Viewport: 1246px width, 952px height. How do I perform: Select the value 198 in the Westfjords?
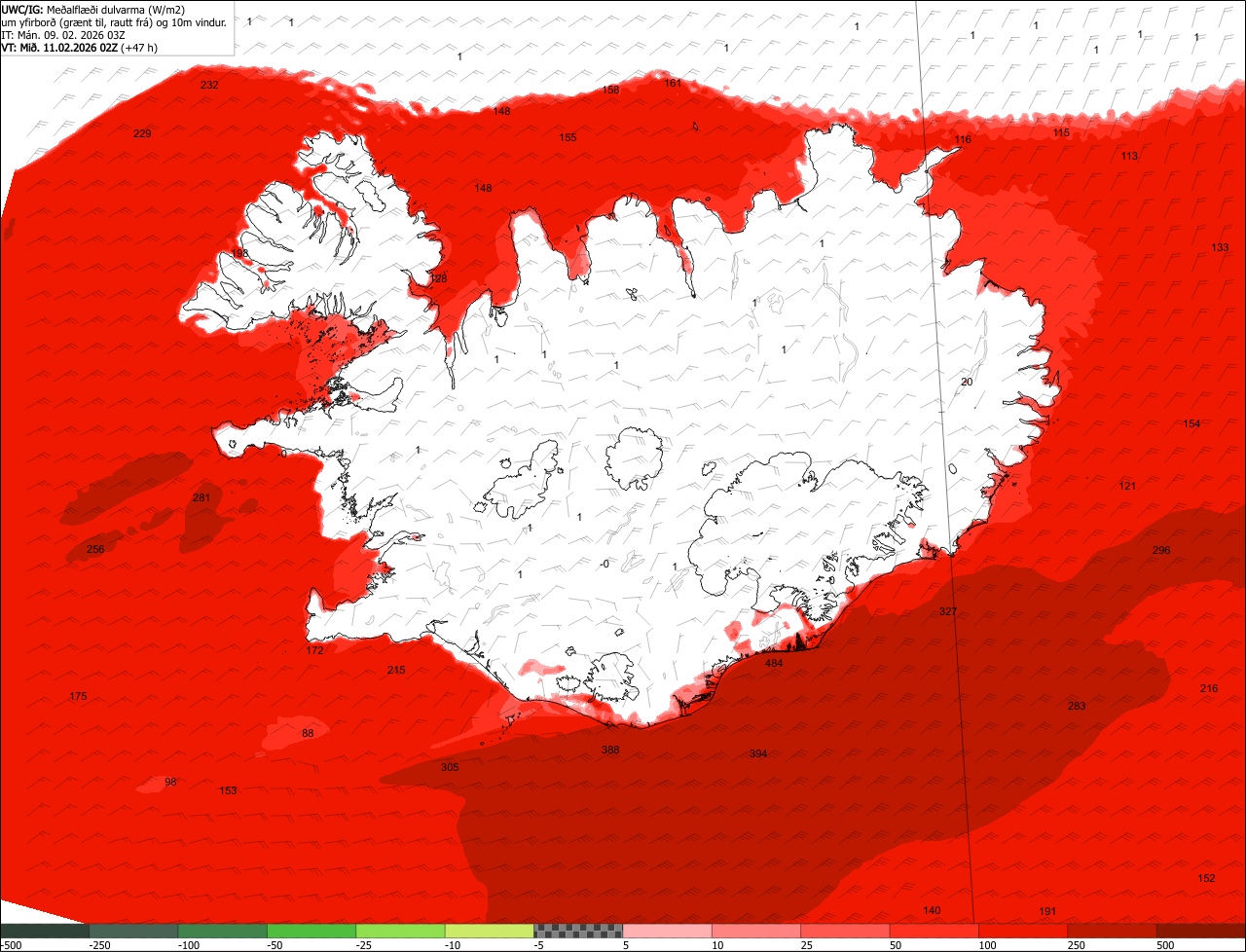pyautogui.click(x=239, y=253)
